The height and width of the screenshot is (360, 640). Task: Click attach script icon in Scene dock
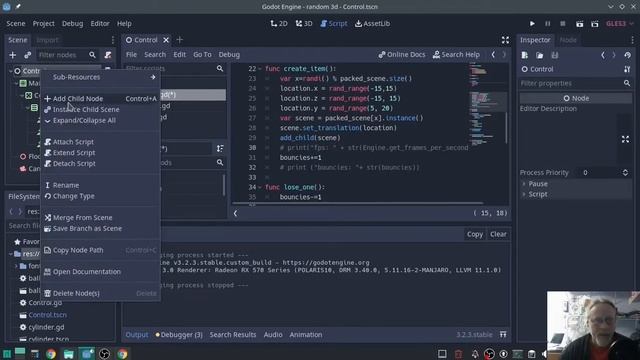click(x=108, y=55)
